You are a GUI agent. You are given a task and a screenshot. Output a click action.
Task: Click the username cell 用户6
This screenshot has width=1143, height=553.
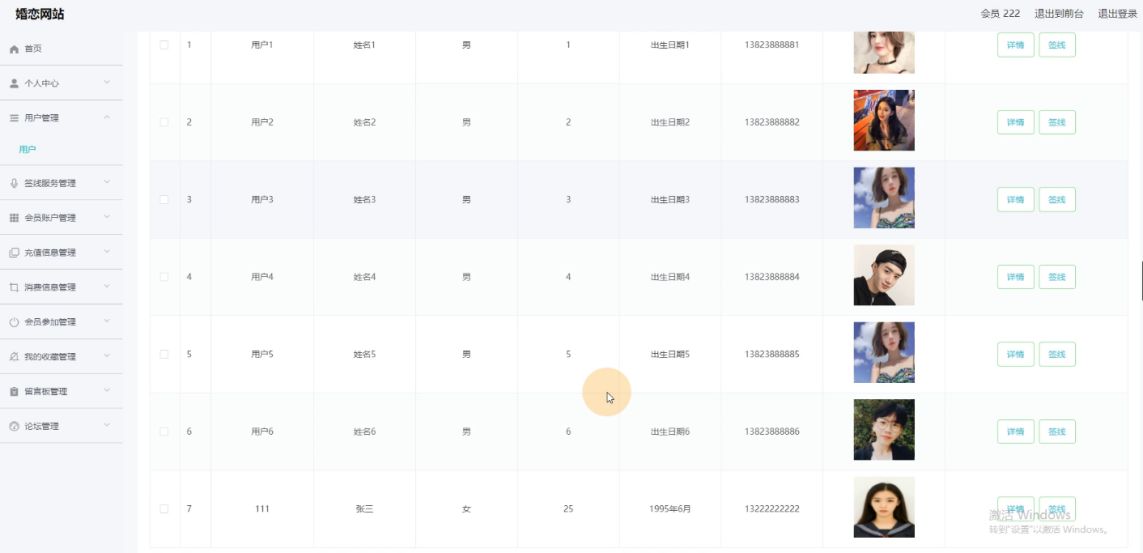coord(262,431)
